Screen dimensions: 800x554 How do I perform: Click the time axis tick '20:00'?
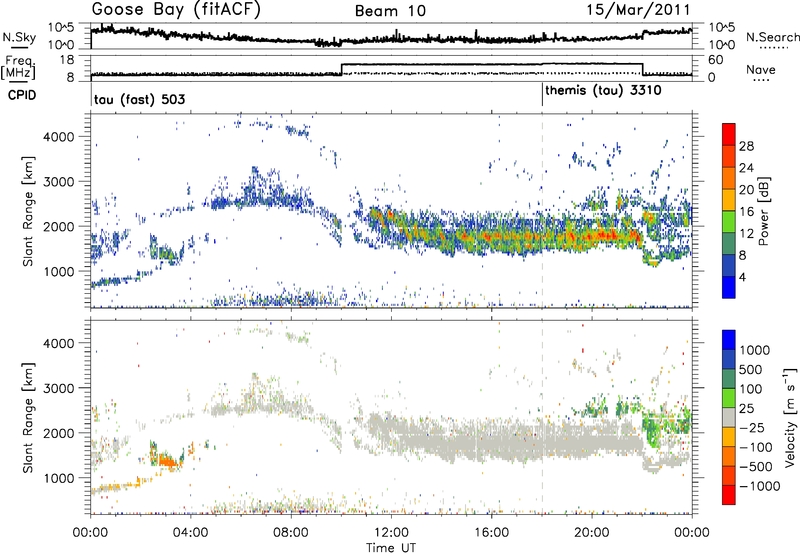(x=592, y=533)
